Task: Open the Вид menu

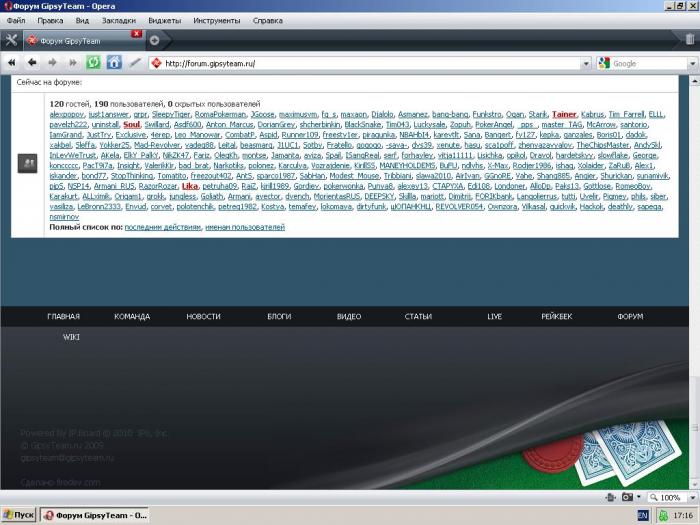Action: coord(82,21)
